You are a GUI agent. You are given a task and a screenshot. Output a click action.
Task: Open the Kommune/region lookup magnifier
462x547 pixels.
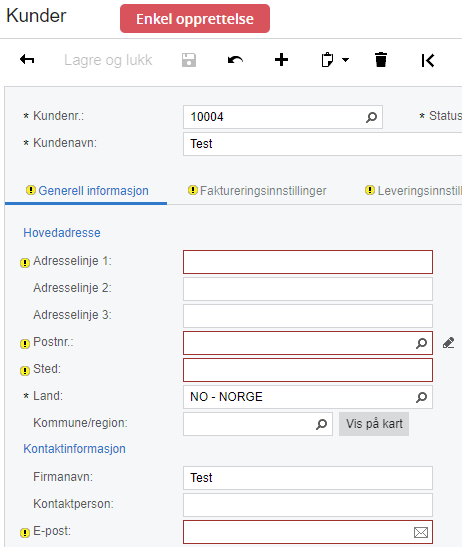click(x=321, y=424)
